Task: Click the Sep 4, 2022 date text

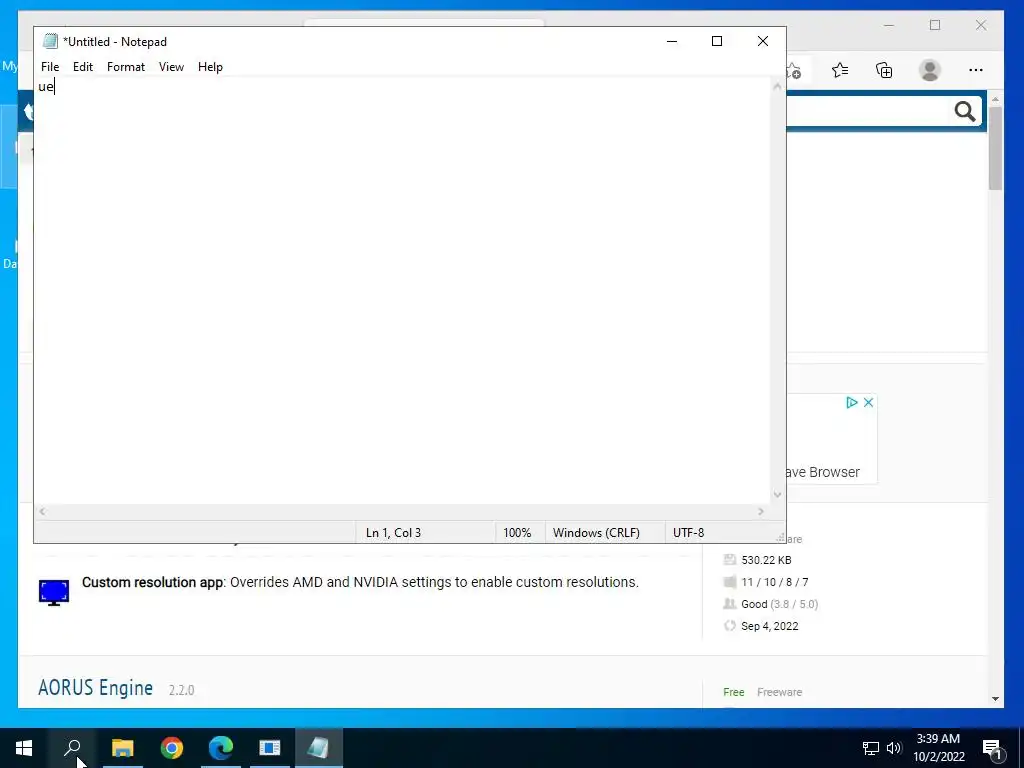Action: pos(769,626)
